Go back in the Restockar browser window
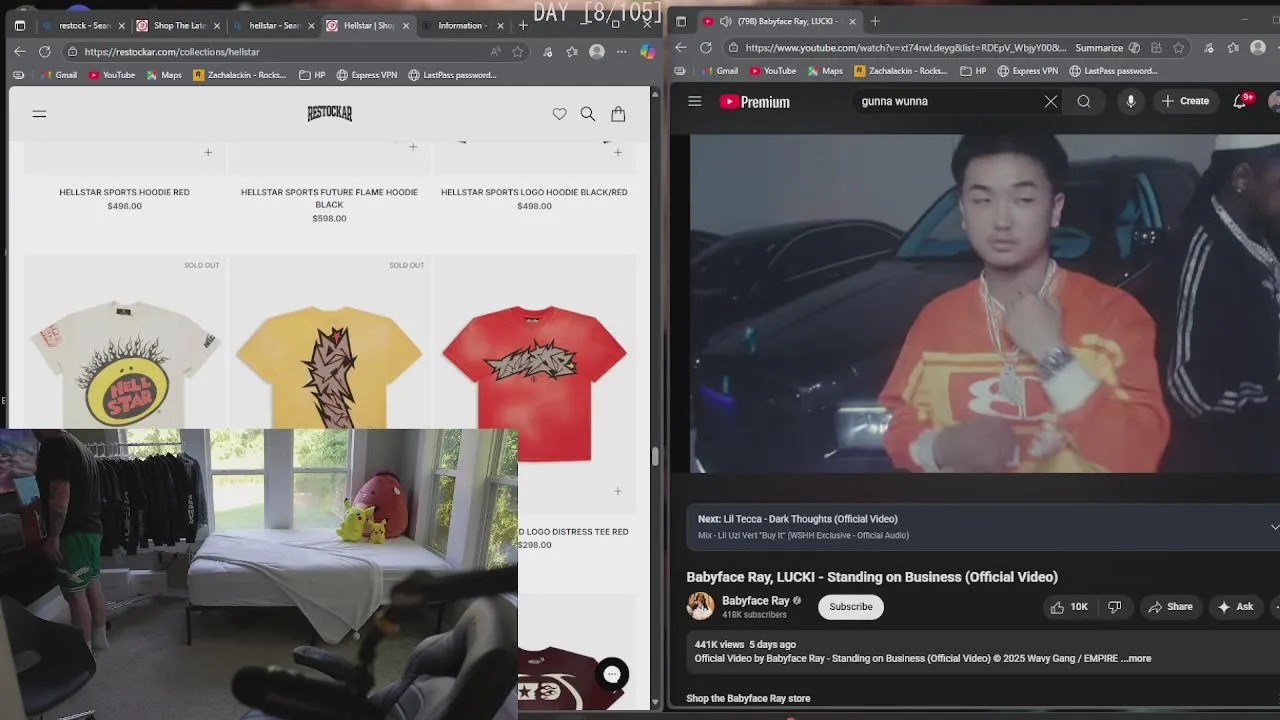This screenshot has width=1280, height=720. pyautogui.click(x=20, y=51)
